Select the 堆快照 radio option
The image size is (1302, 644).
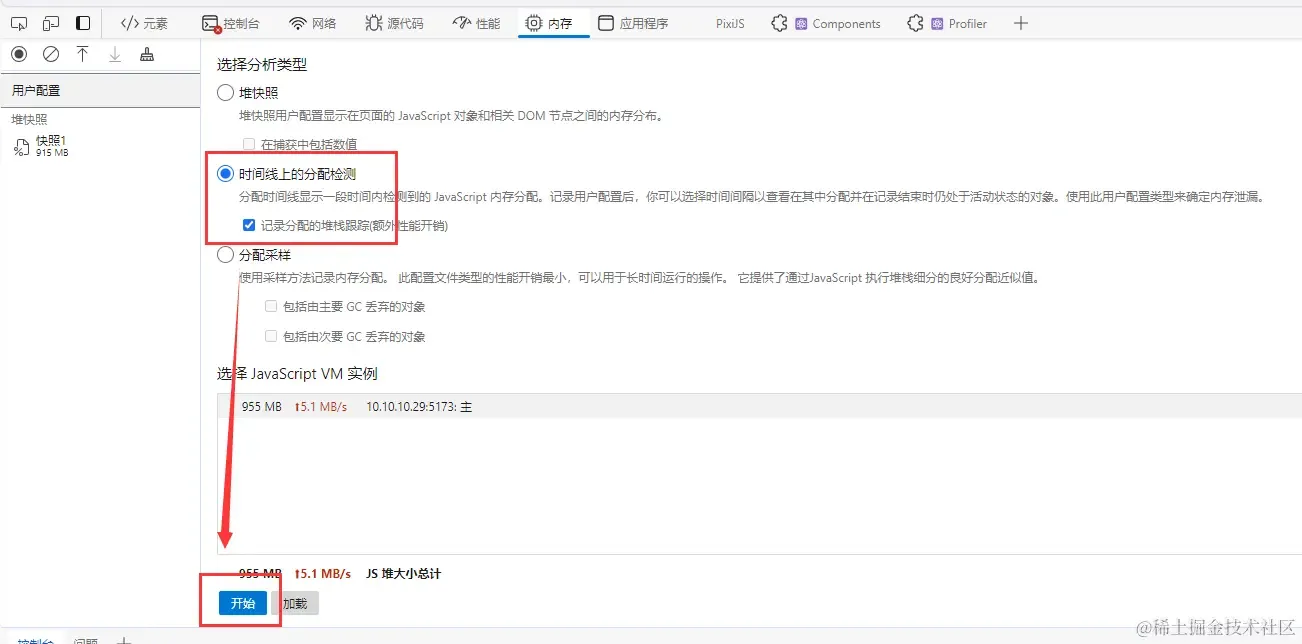[x=226, y=93]
